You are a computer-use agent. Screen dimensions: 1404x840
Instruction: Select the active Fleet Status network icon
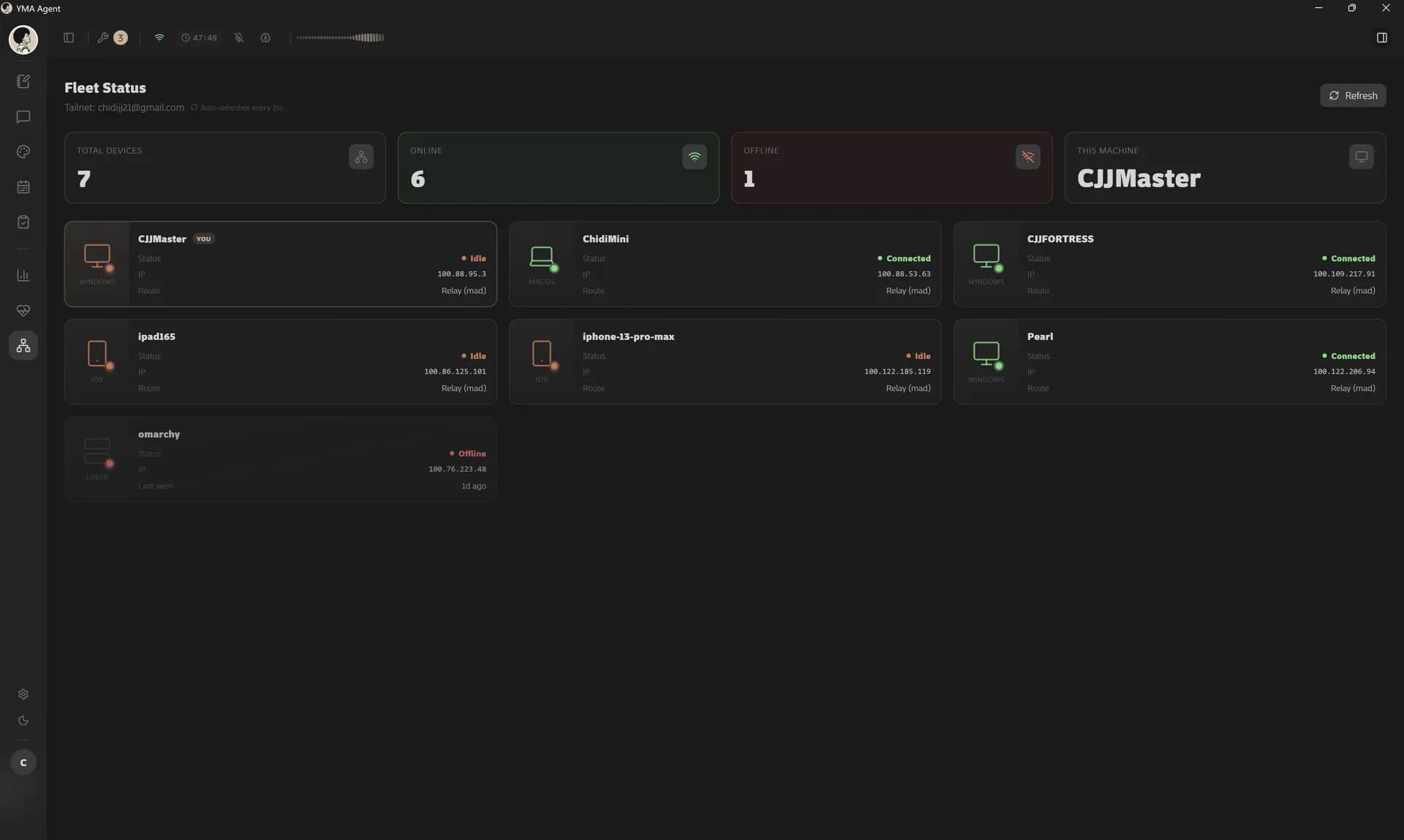(x=23, y=345)
